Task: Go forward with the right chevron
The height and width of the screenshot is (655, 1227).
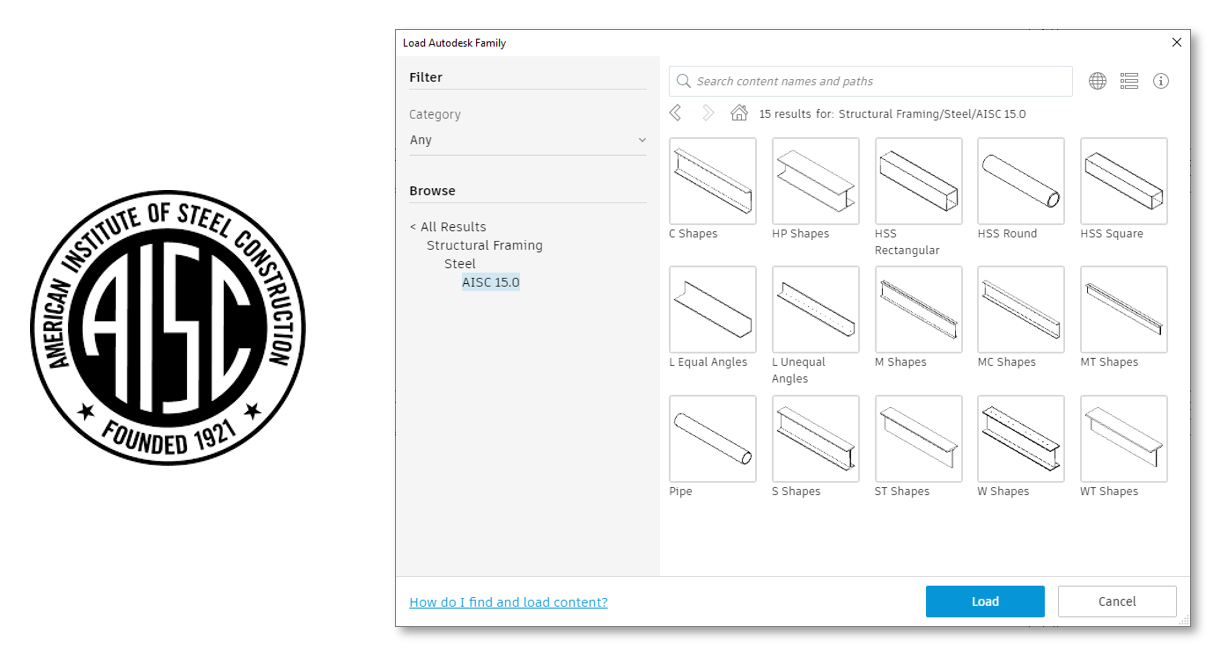Action: pyautogui.click(x=708, y=113)
